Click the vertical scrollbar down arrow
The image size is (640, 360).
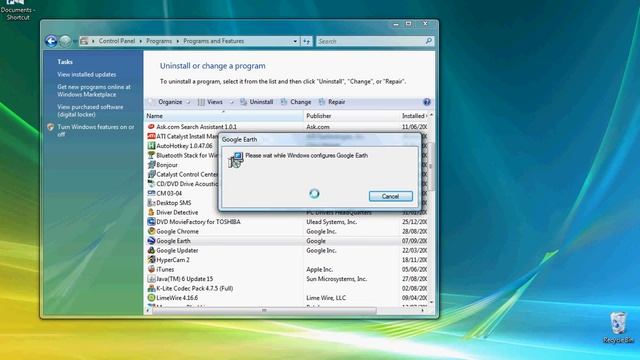tap(431, 302)
